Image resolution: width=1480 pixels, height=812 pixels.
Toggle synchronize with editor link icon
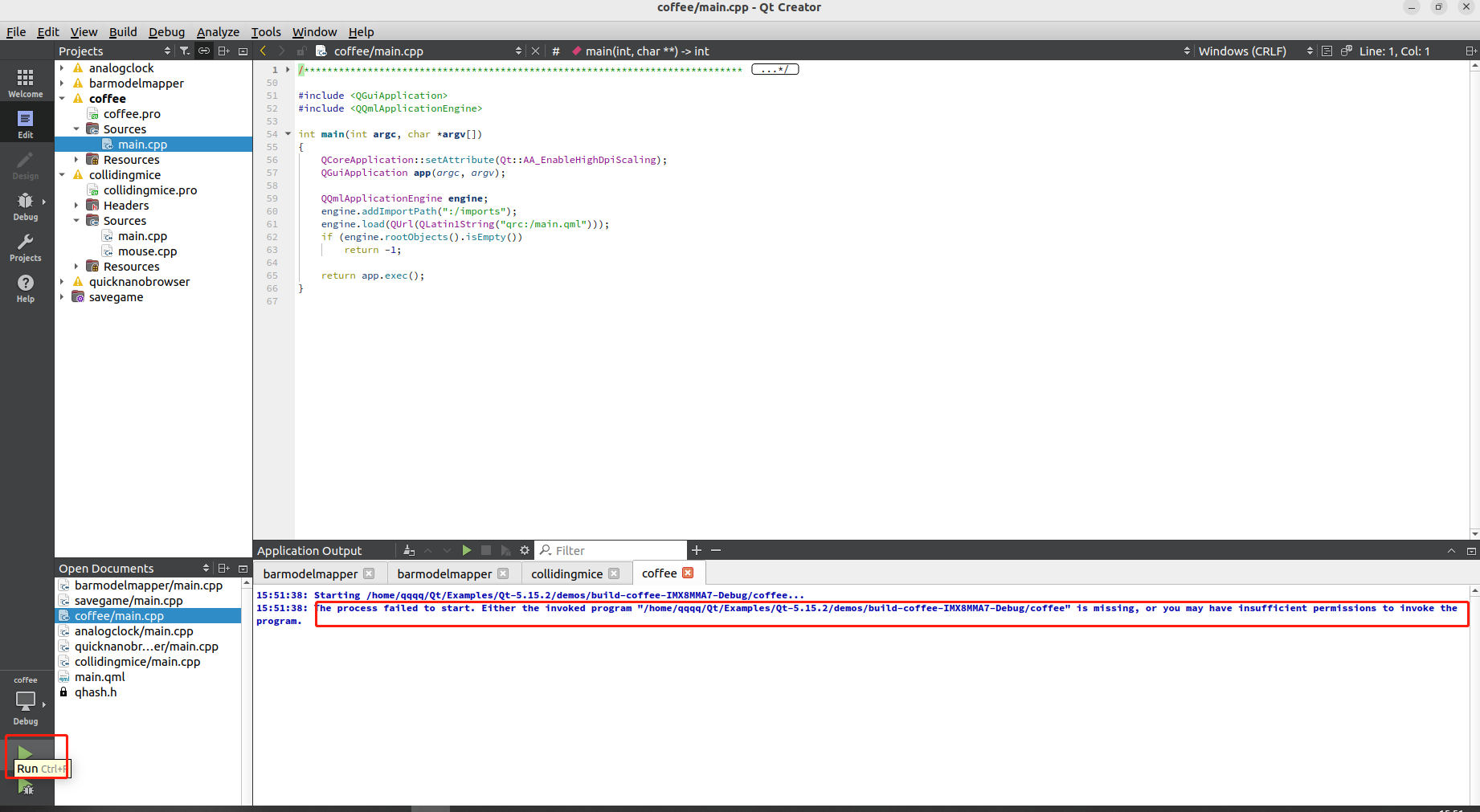pyautogui.click(x=204, y=51)
